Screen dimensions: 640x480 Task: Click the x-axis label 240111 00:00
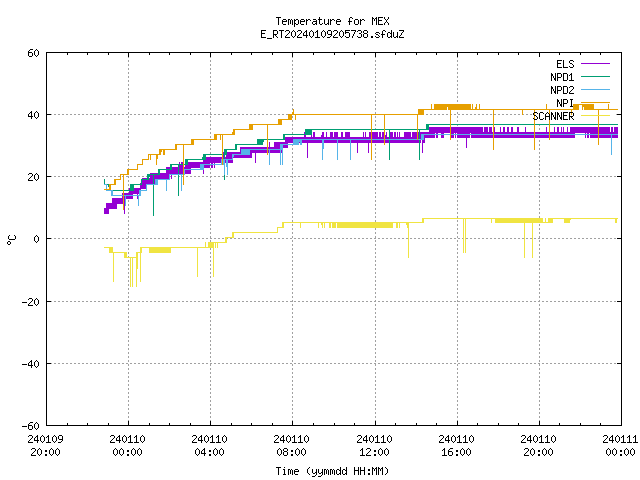[620, 446]
